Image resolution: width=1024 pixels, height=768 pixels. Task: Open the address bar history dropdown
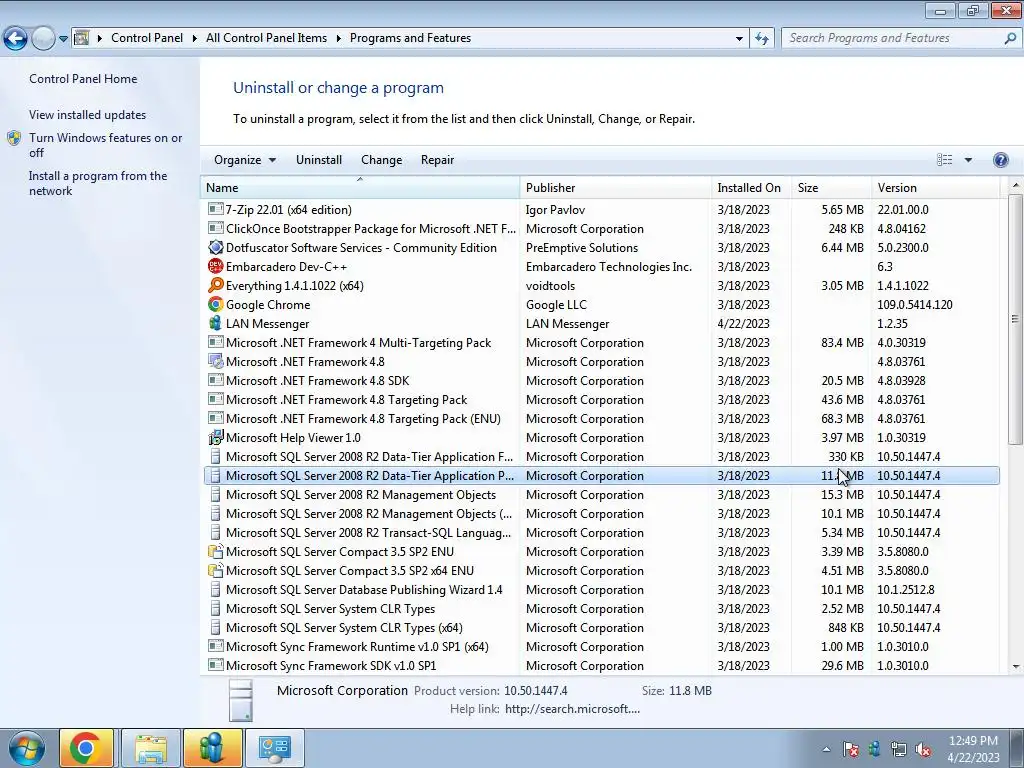tap(739, 39)
